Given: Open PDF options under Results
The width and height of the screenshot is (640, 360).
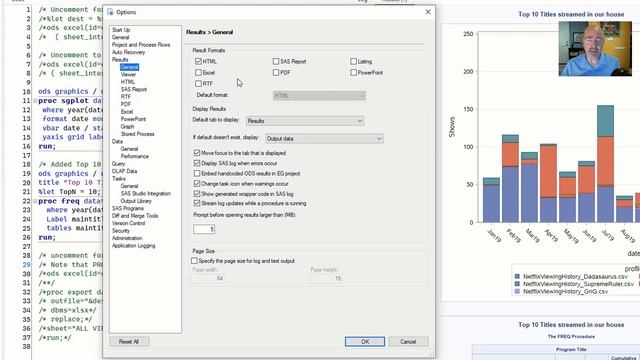Looking at the screenshot, I should click(125, 104).
